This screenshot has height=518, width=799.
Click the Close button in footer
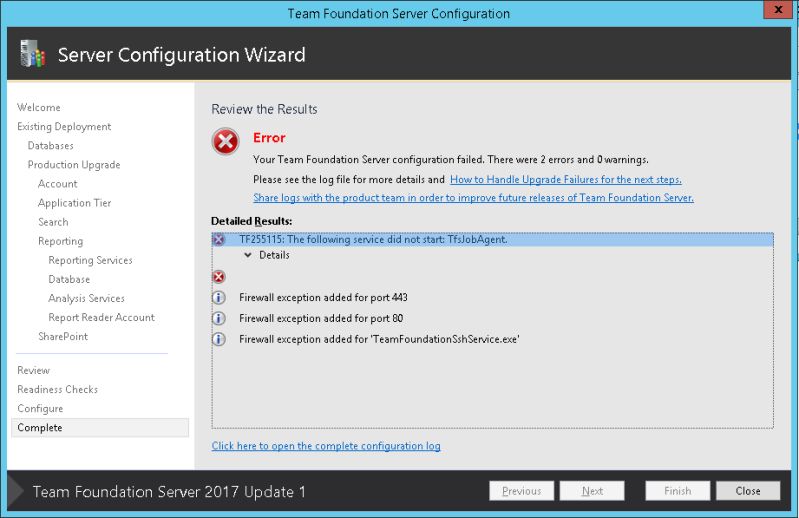748,491
